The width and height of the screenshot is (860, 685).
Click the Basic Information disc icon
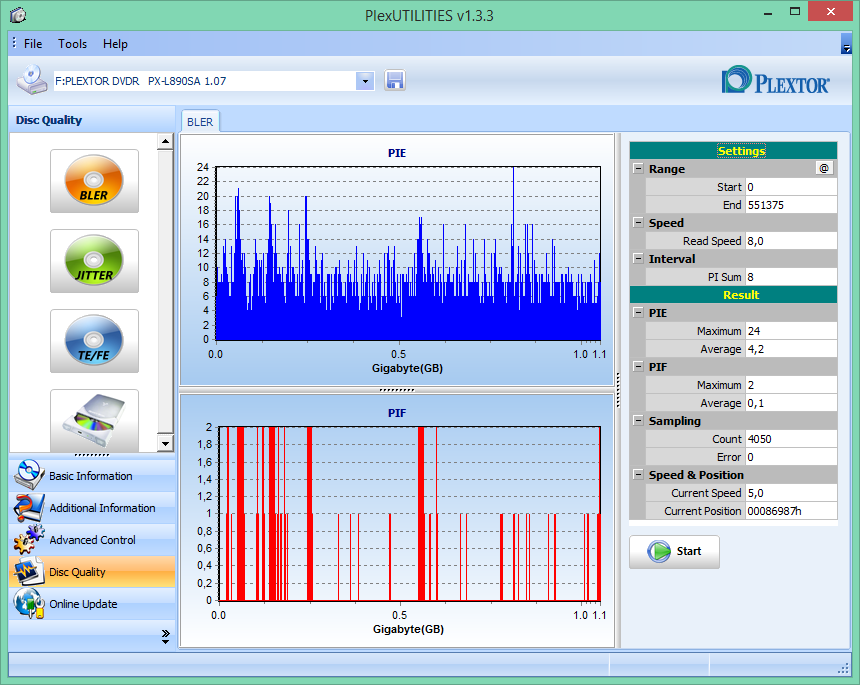(29, 475)
